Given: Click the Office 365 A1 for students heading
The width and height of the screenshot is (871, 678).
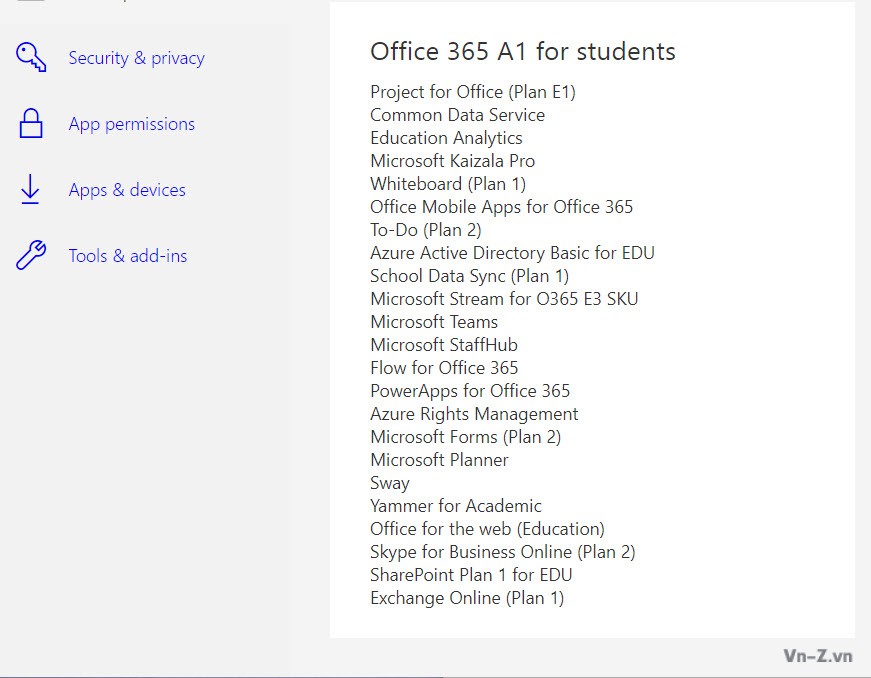Looking at the screenshot, I should click(x=523, y=52).
